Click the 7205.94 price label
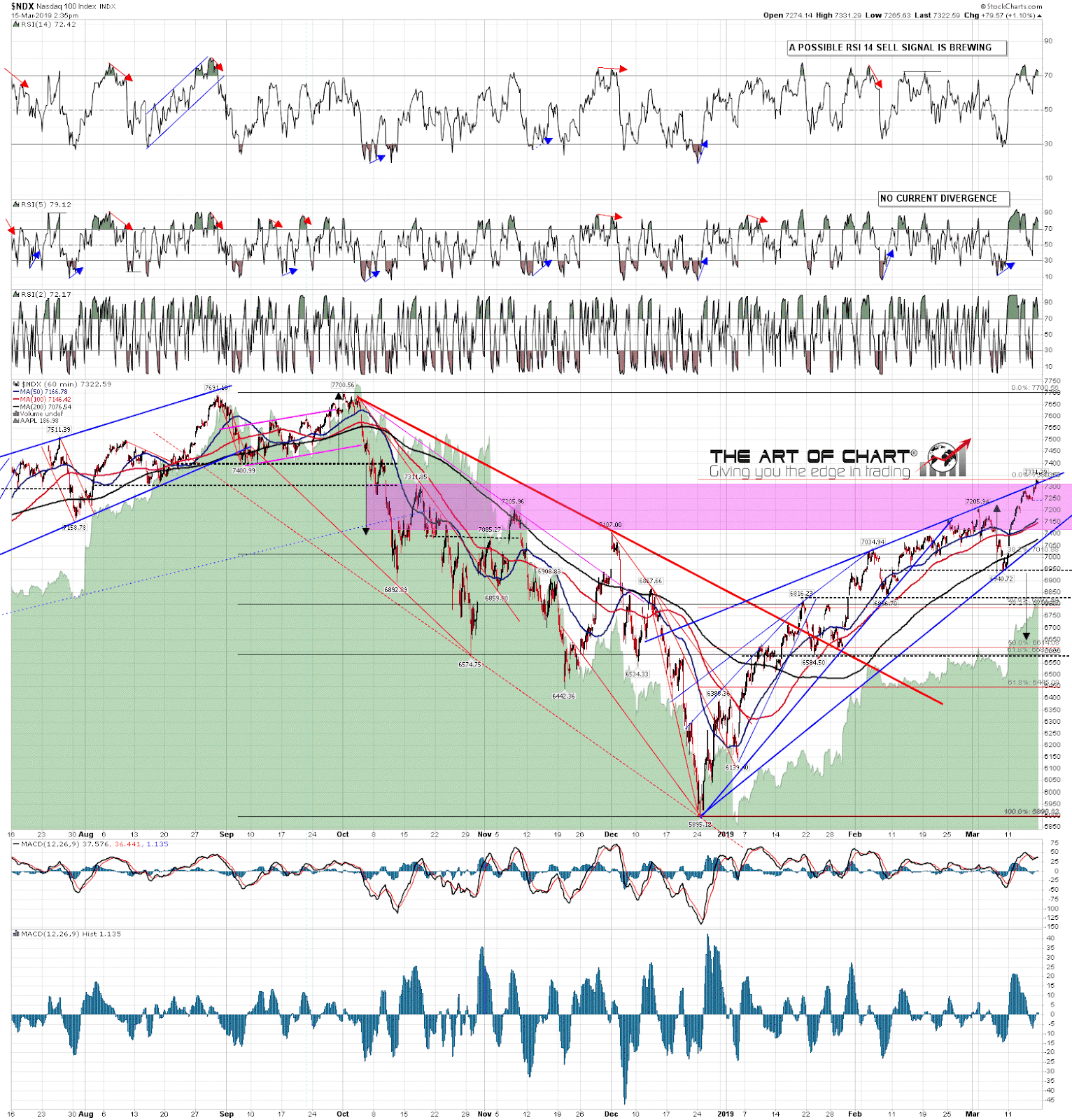This screenshot has height=1120, width=1072. tap(978, 502)
